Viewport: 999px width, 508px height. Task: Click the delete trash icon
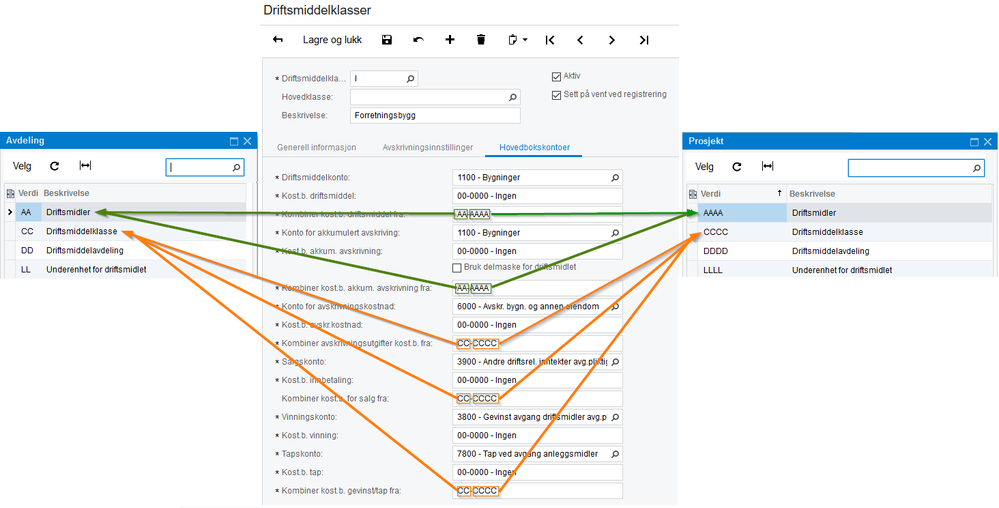tap(481, 40)
